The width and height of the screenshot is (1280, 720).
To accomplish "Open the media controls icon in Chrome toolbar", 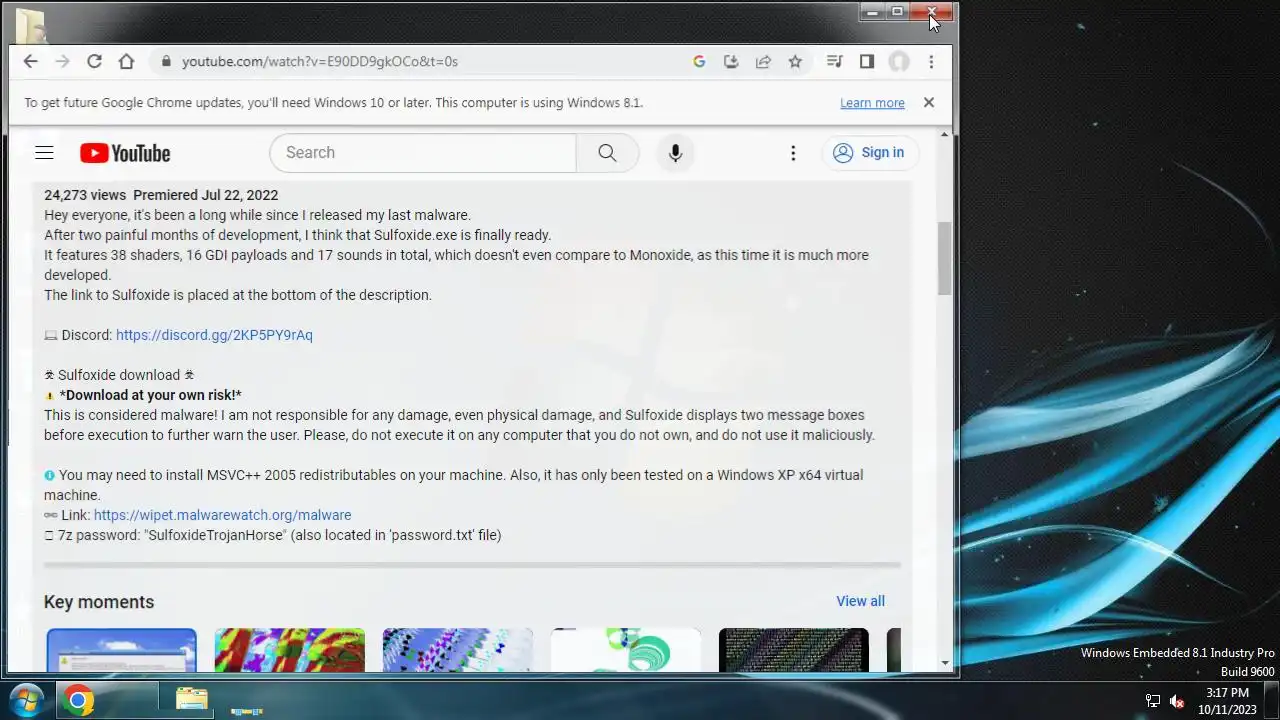I will pos(835,62).
